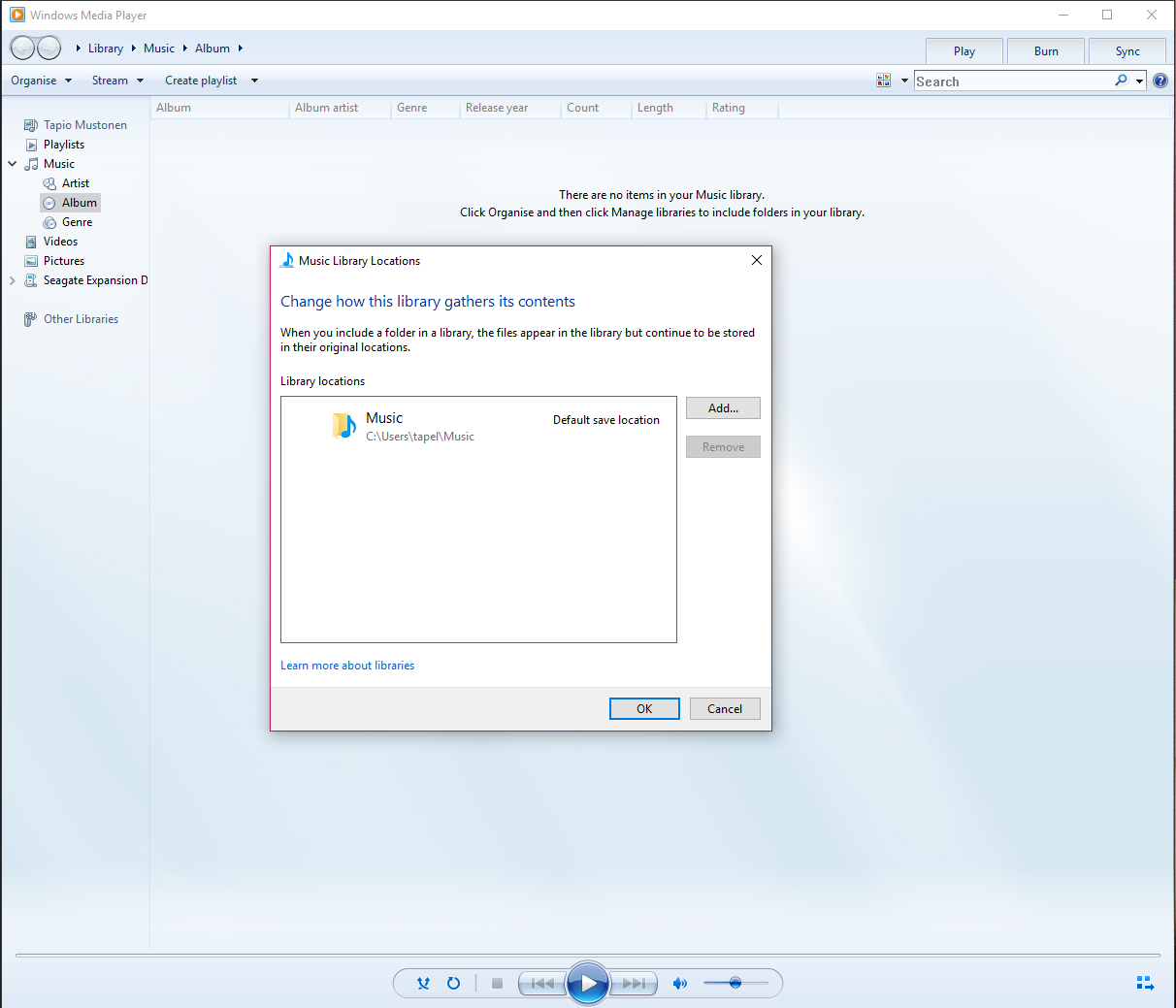The height and width of the screenshot is (1008, 1176).
Task: Open the Create playlist button
Action: (x=201, y=81)
